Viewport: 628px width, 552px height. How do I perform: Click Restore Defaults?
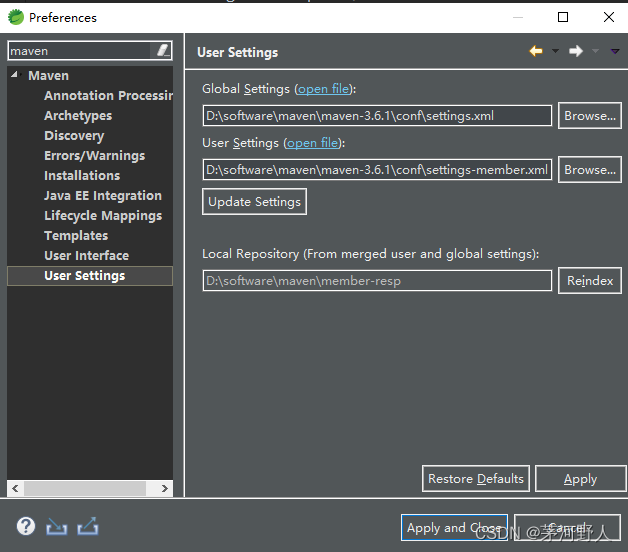(476, 479)
